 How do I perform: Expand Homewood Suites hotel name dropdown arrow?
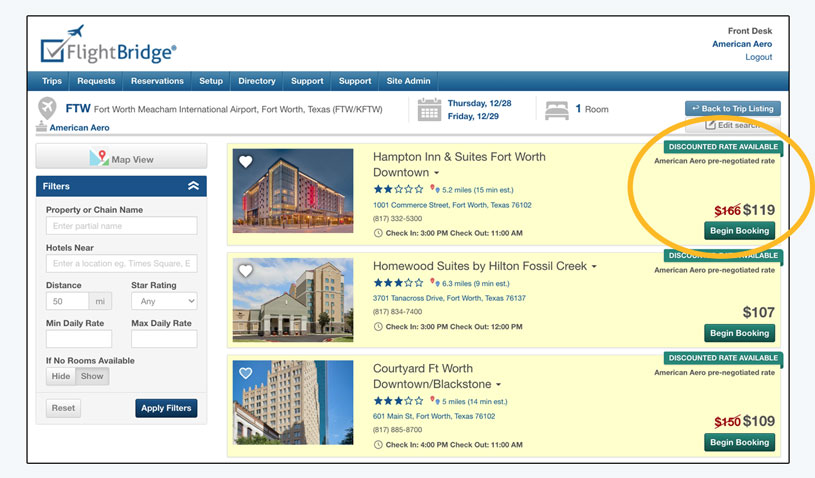click(594, 267)
